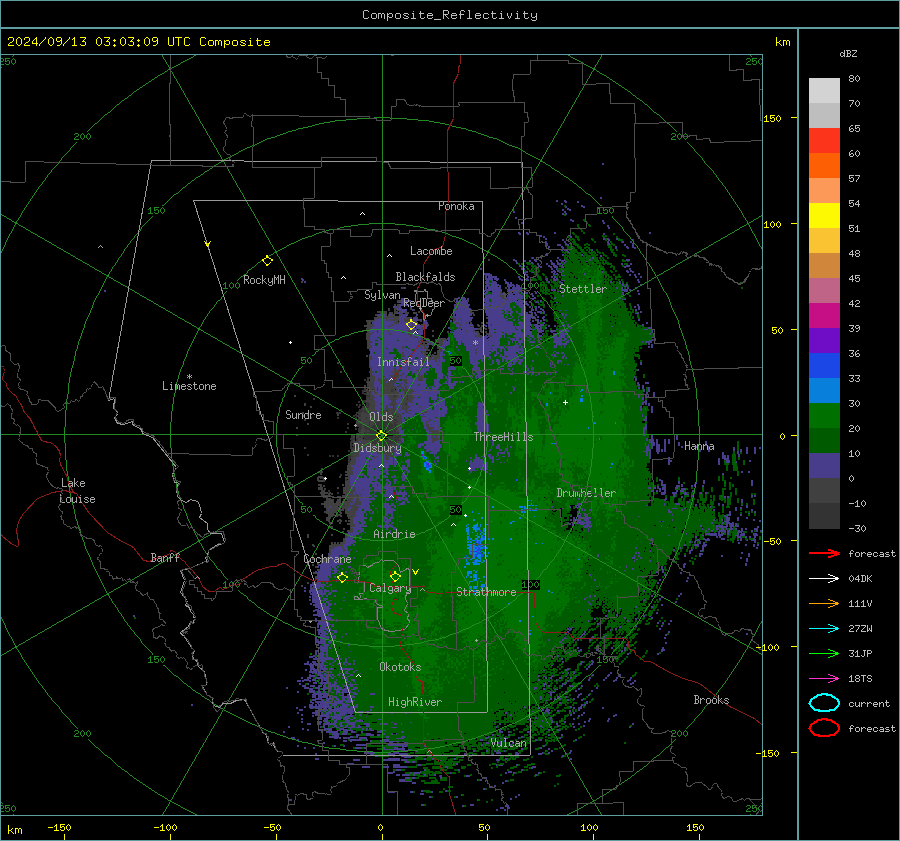
Task: Pick the yellow 54-51 dBZ swatch
Action: [824, 215]
